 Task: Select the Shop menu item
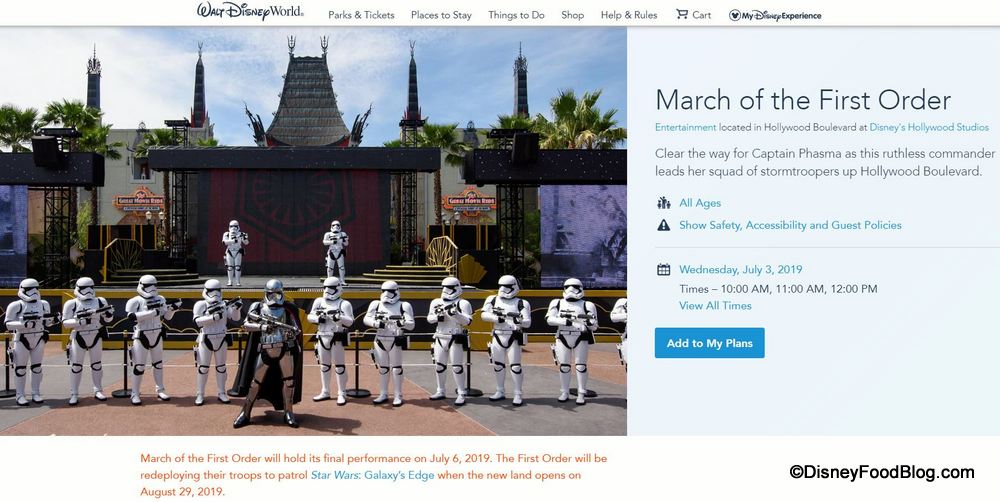(x=572, y=15)
